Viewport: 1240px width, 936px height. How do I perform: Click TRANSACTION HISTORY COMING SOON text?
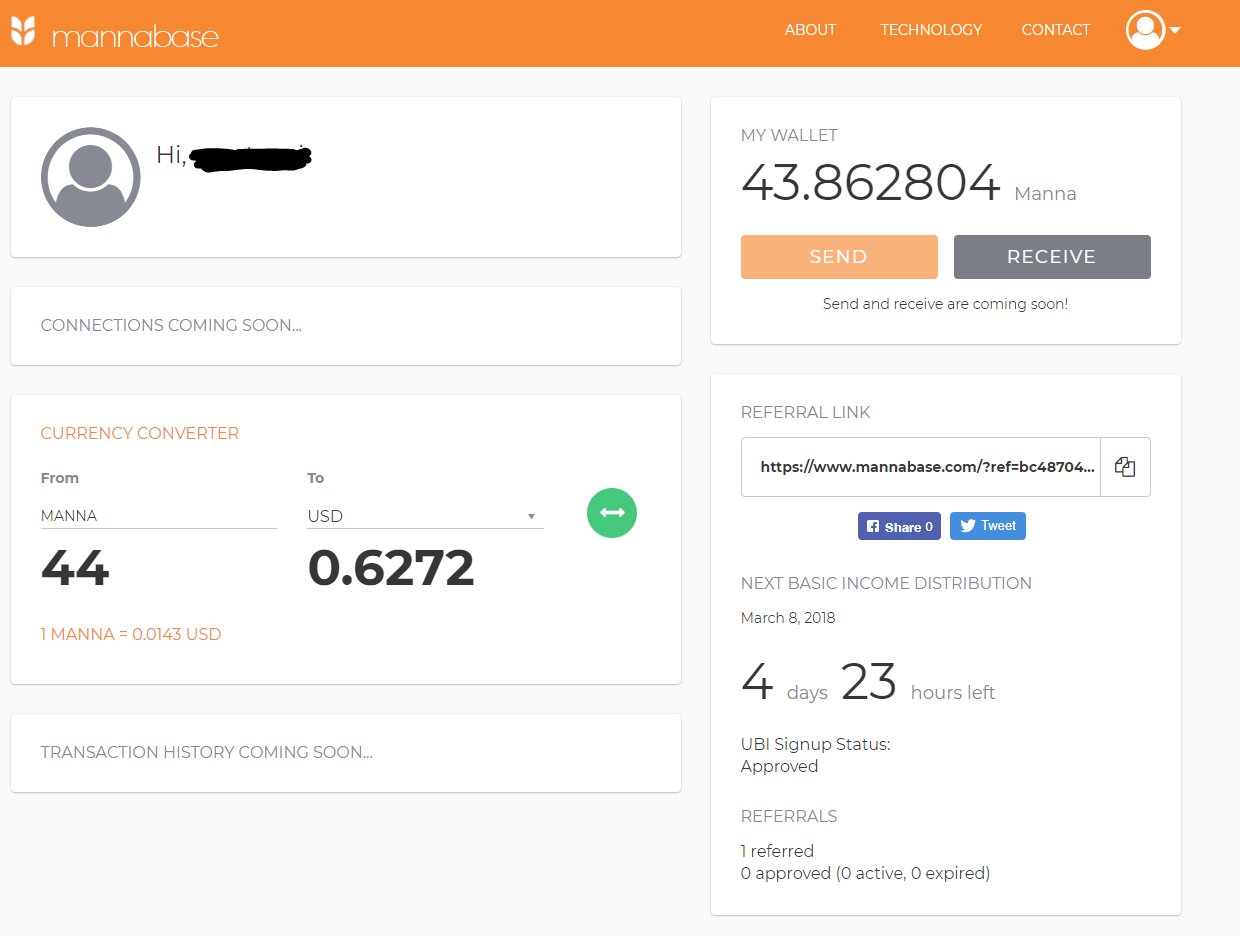click(x=207, y=752)
